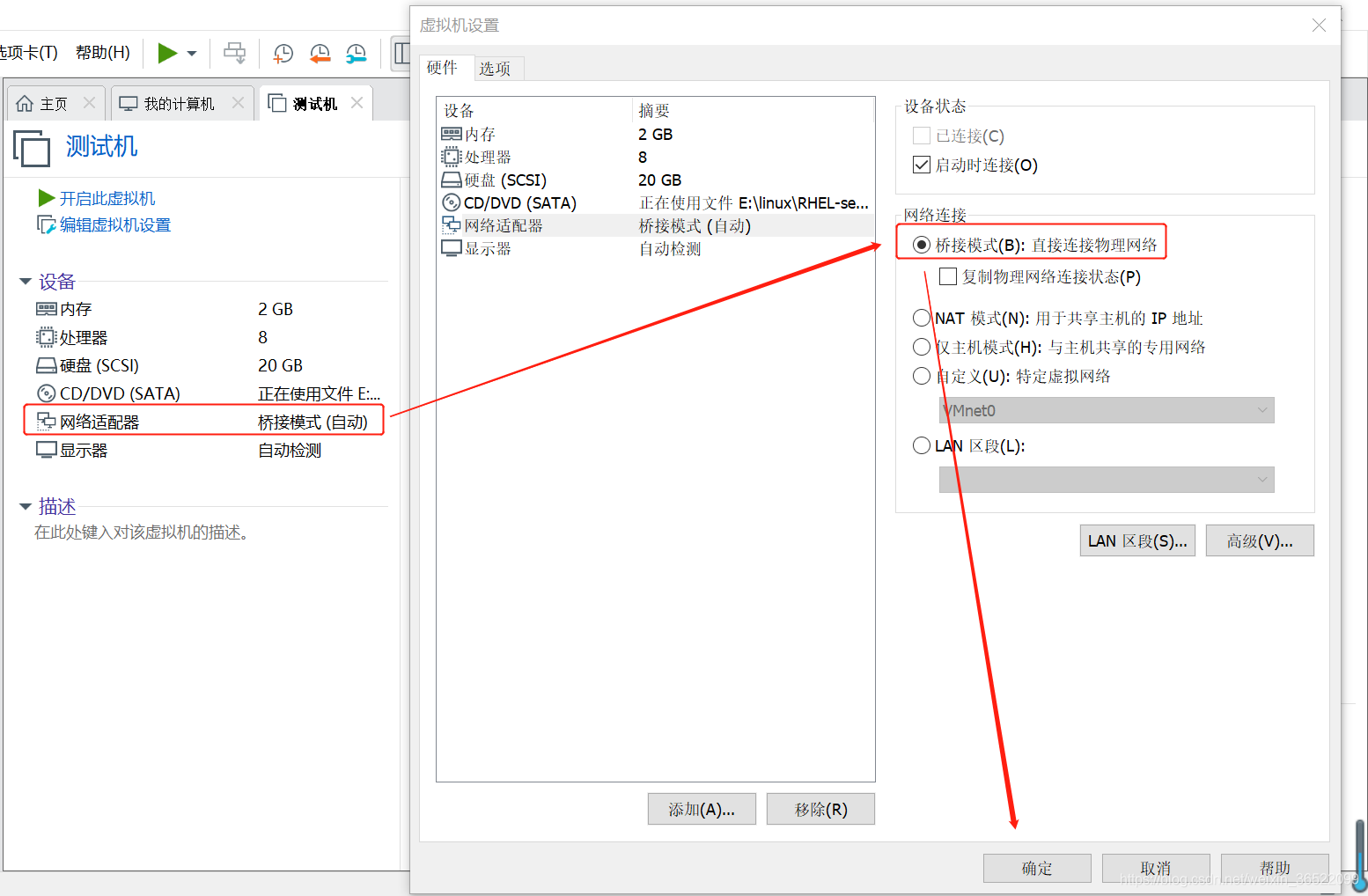This screenshot has height=896, width=1368.
Task: Close the 虚拟机设置 dialog
Action: point(1319,26)
